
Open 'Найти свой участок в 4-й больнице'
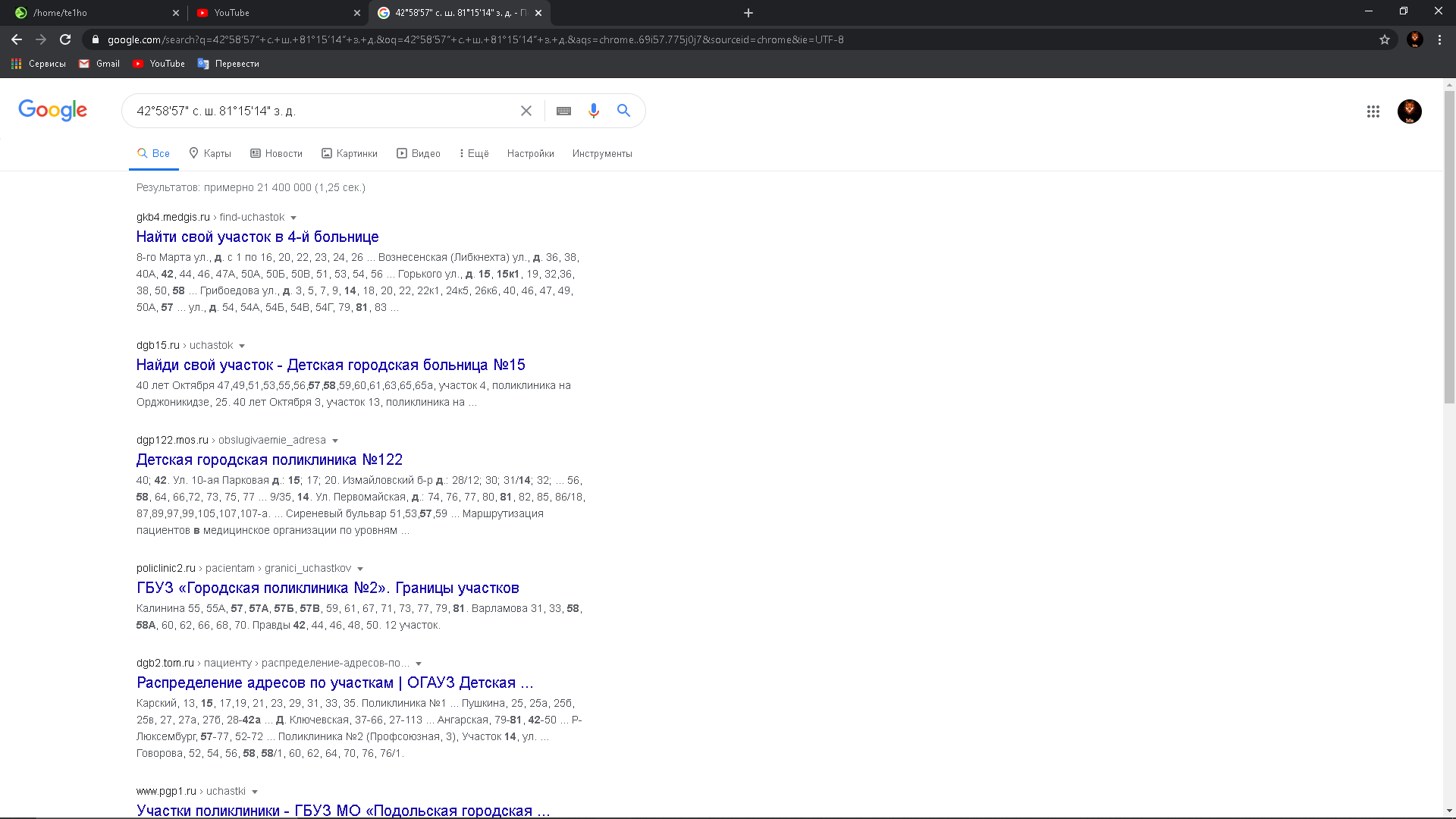click(x=258, y=237)
